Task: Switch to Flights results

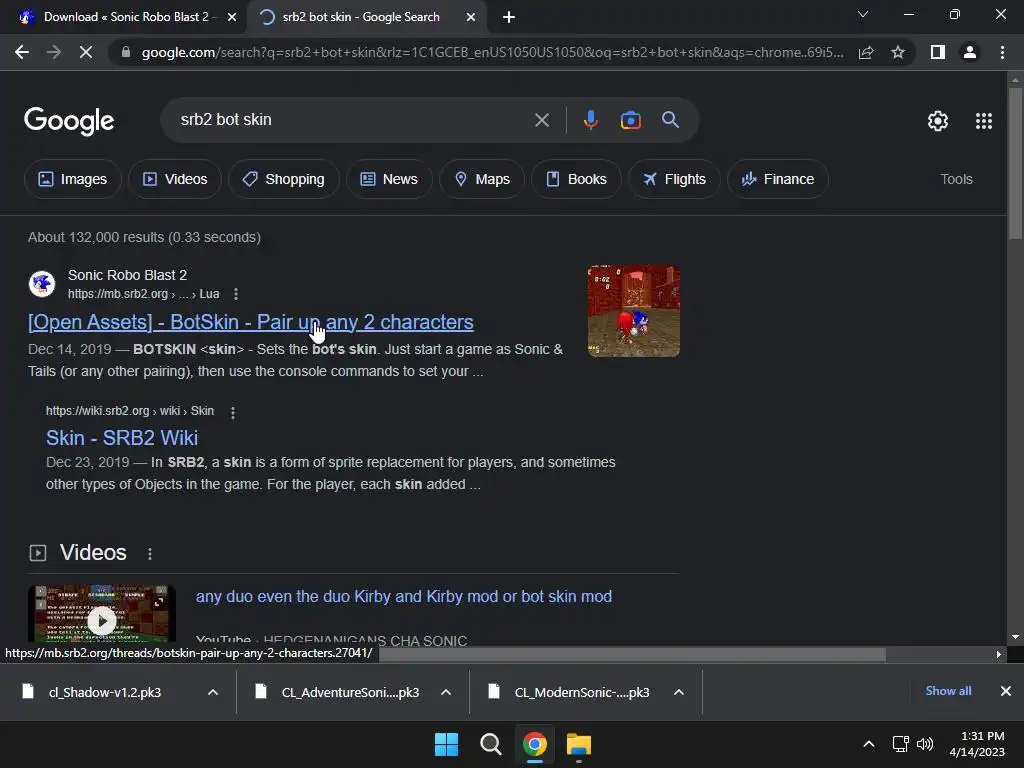Action: pos(674,179)
